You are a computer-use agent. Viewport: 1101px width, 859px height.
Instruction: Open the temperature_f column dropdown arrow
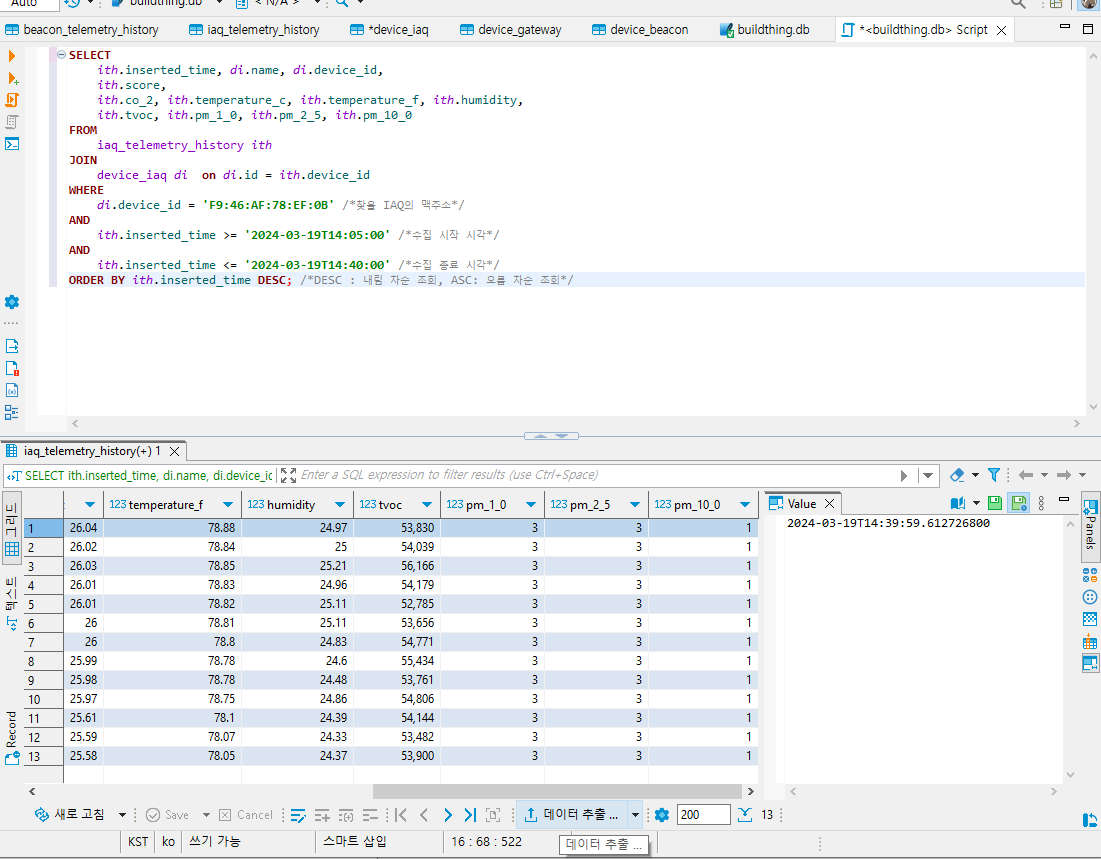tap(226, 505)
